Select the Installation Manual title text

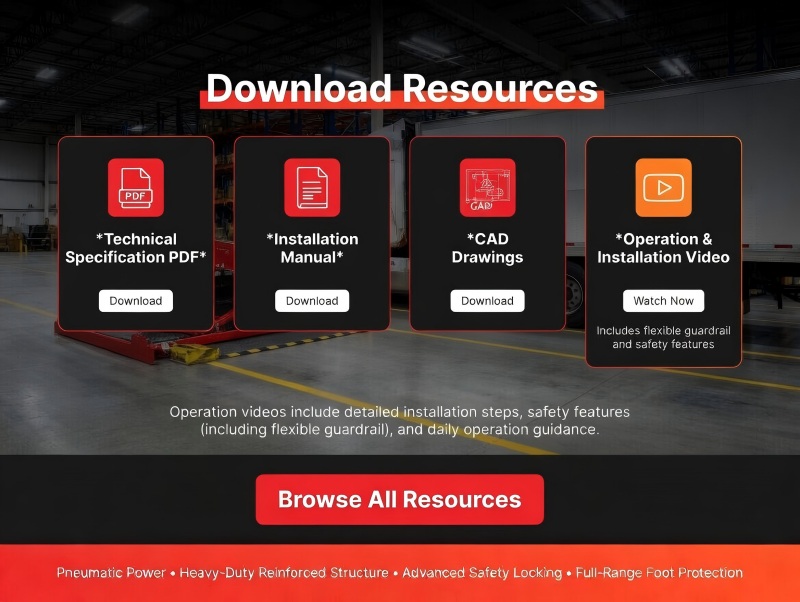pyautogui.click(x=311, y=248)
